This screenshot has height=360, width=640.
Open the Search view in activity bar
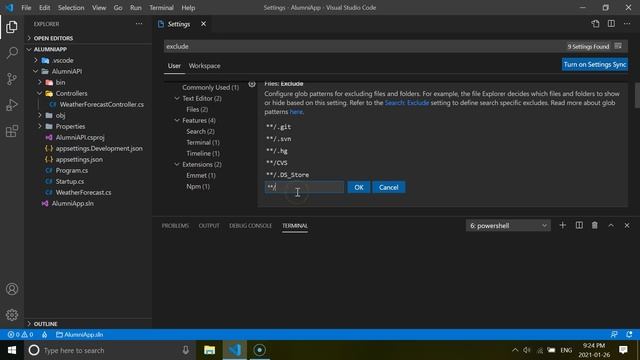[12, 53]
